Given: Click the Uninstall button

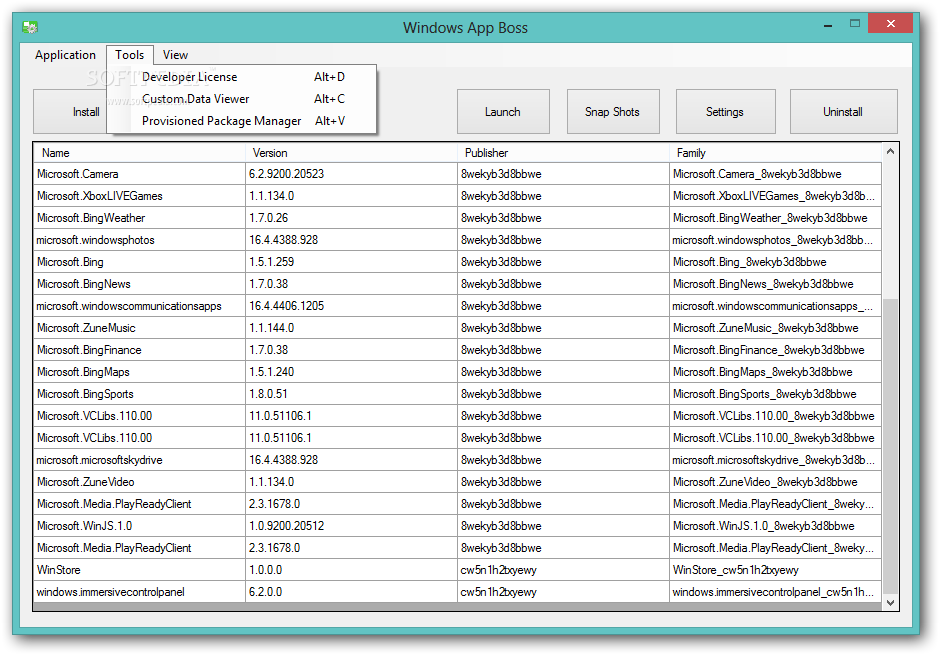Looking at the screenshot, I should pyautogui.click(x=843, y=111).
